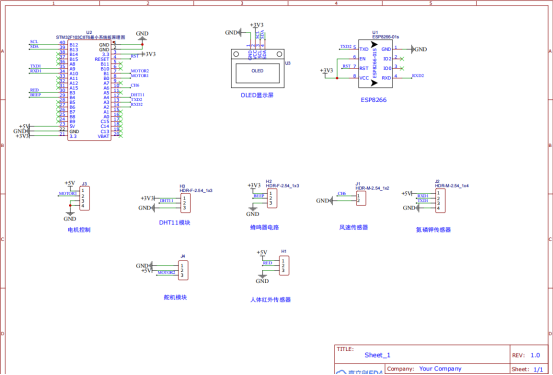Click the REV '1.0' value

(535, 355)
